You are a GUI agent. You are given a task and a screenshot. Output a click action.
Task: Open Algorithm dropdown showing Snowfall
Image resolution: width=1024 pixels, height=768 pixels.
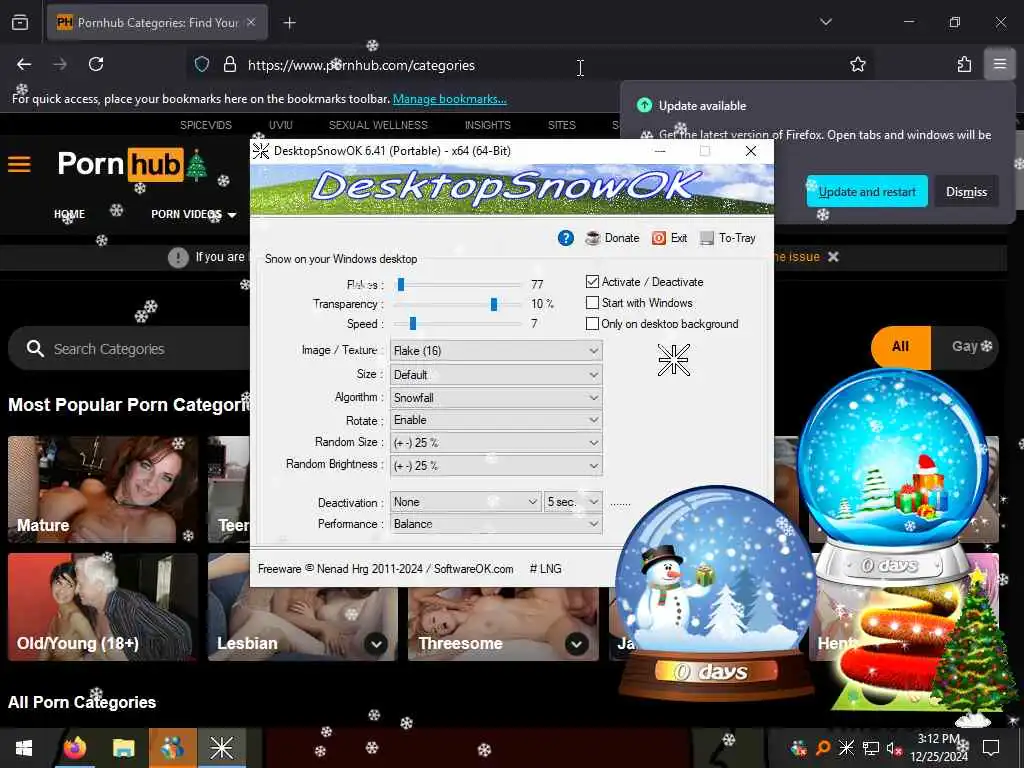tap(496, 398)
